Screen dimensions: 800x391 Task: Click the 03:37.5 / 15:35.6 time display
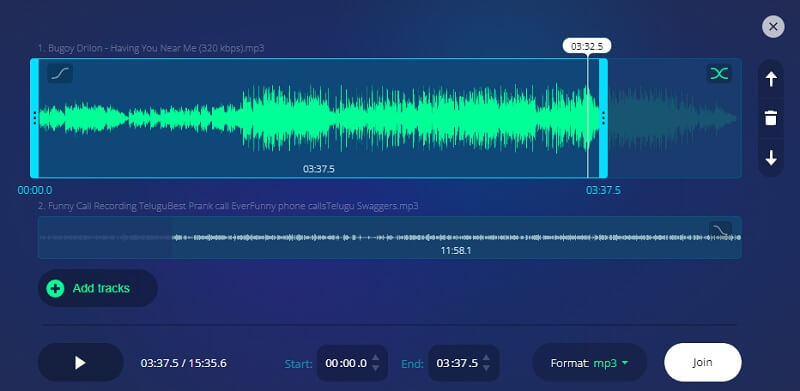tap(184, 363)
